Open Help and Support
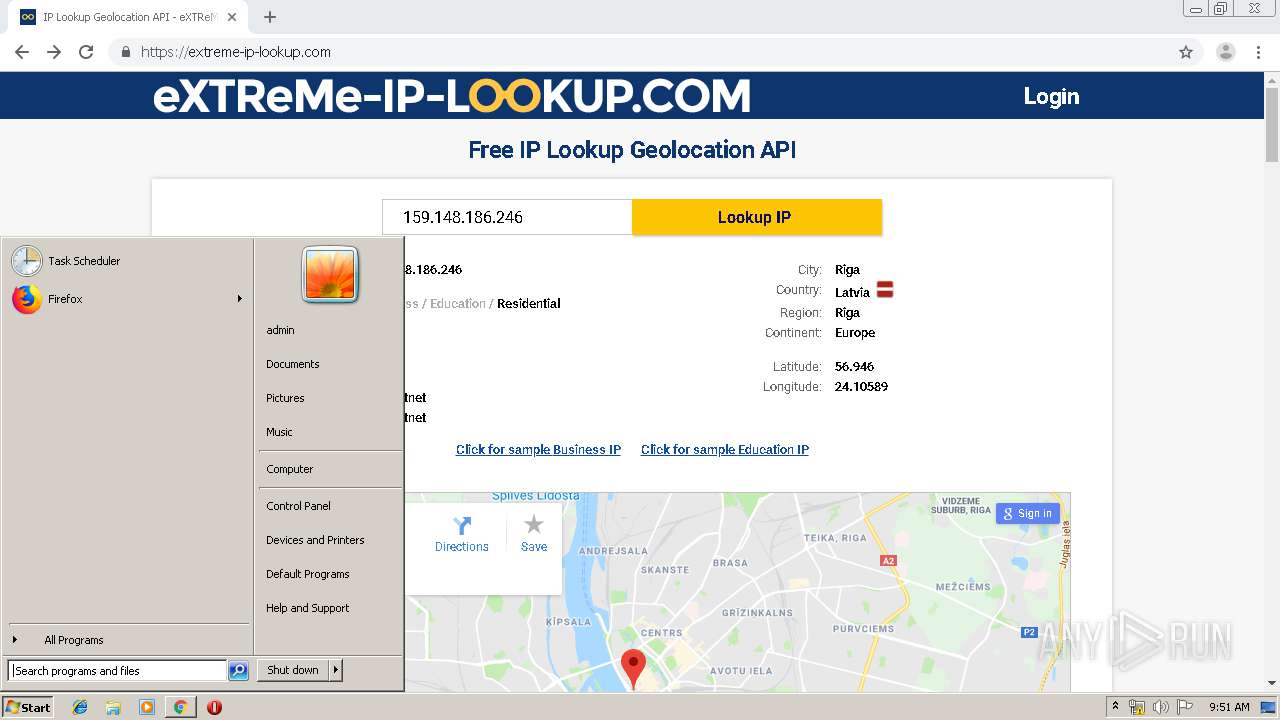1280x720 pixels. point(308,608)
